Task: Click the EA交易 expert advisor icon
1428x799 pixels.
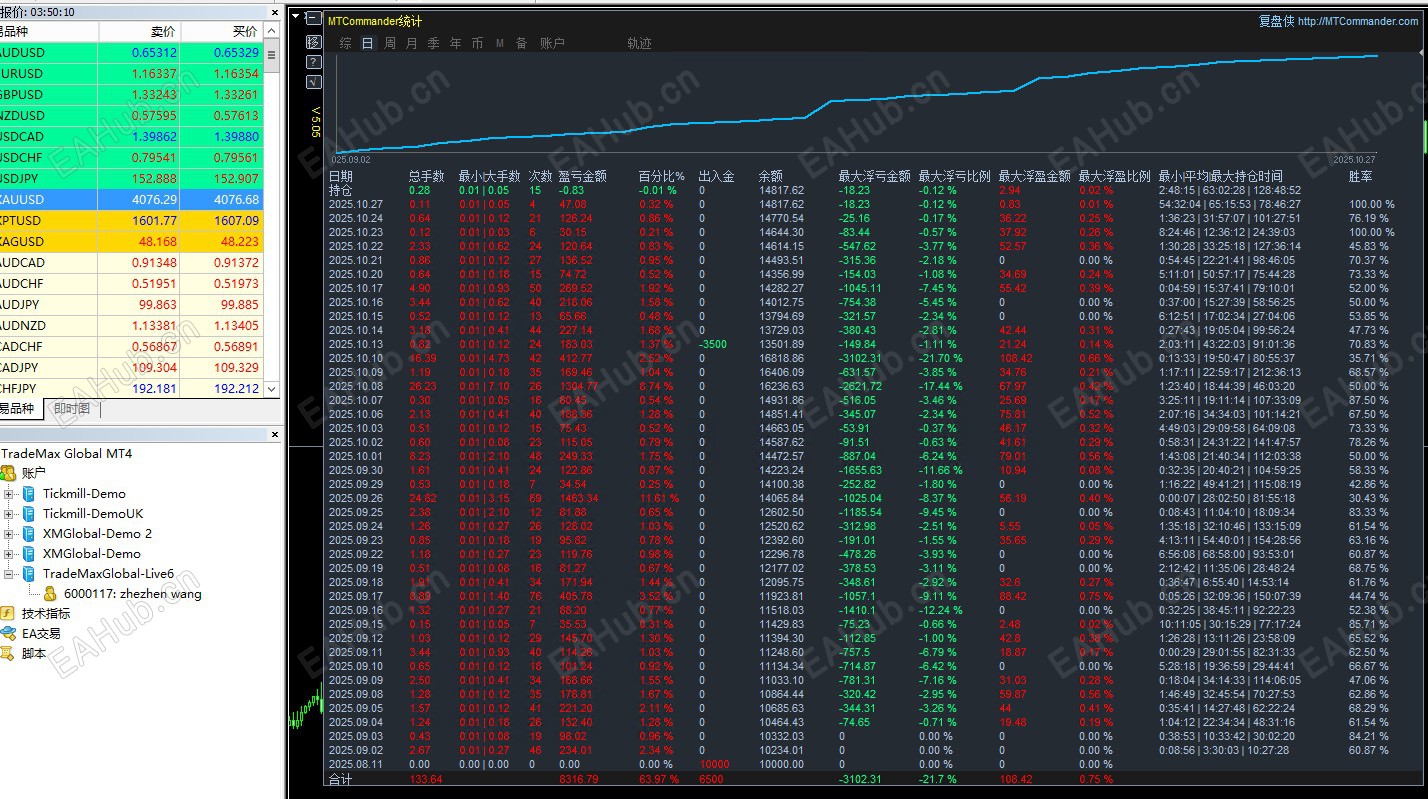Action: [x=8, y=633]
